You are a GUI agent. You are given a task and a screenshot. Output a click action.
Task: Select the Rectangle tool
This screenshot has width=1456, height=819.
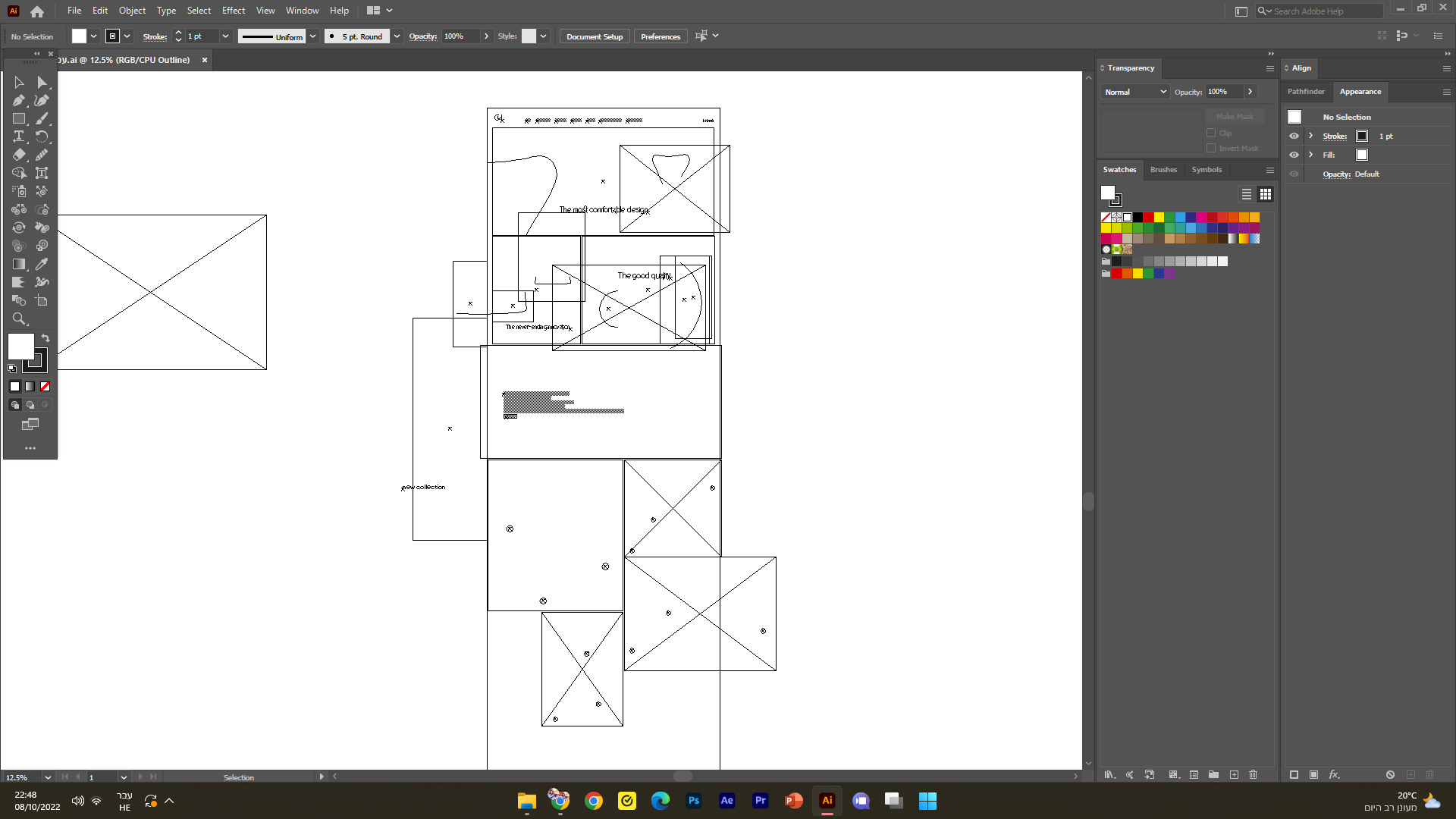(x=19, y=118)
